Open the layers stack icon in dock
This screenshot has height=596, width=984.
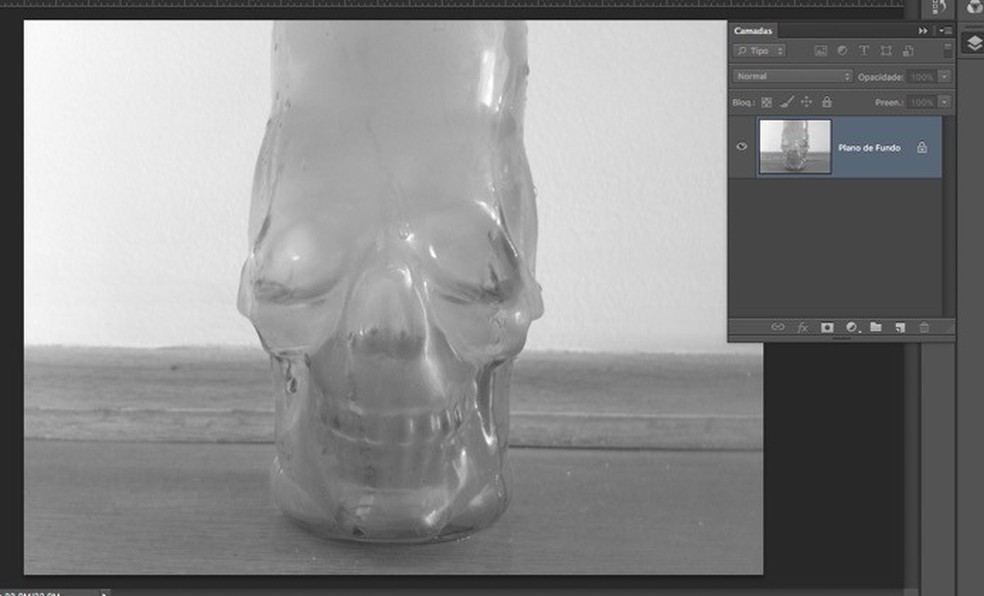[974, 43]
